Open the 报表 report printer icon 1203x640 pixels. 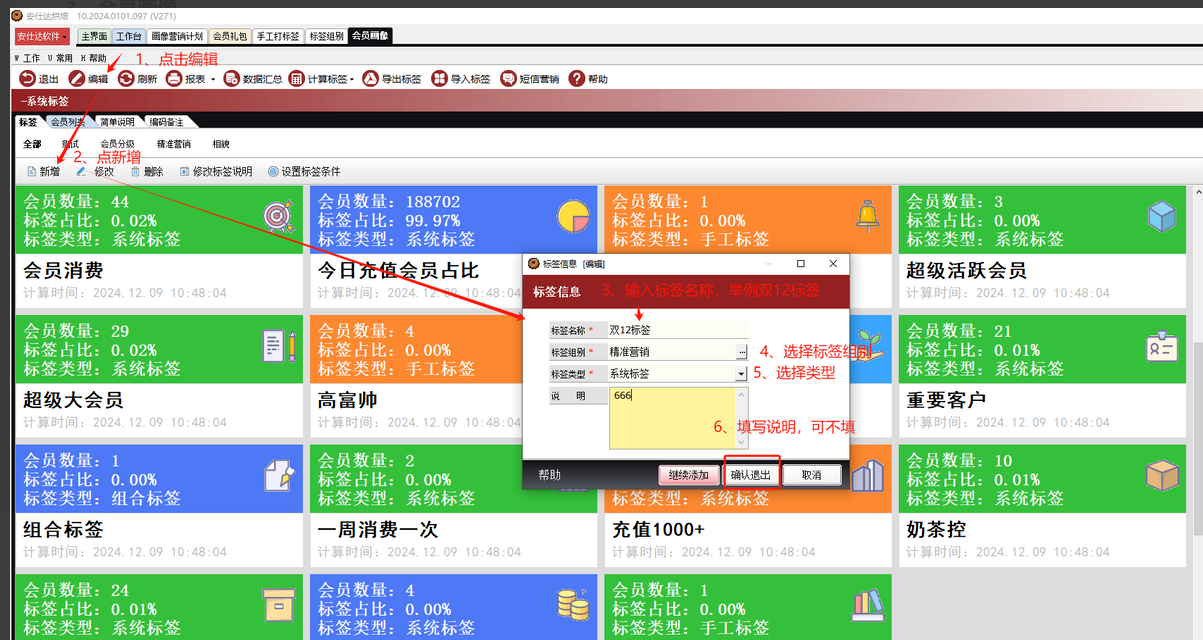click(174, 79)
